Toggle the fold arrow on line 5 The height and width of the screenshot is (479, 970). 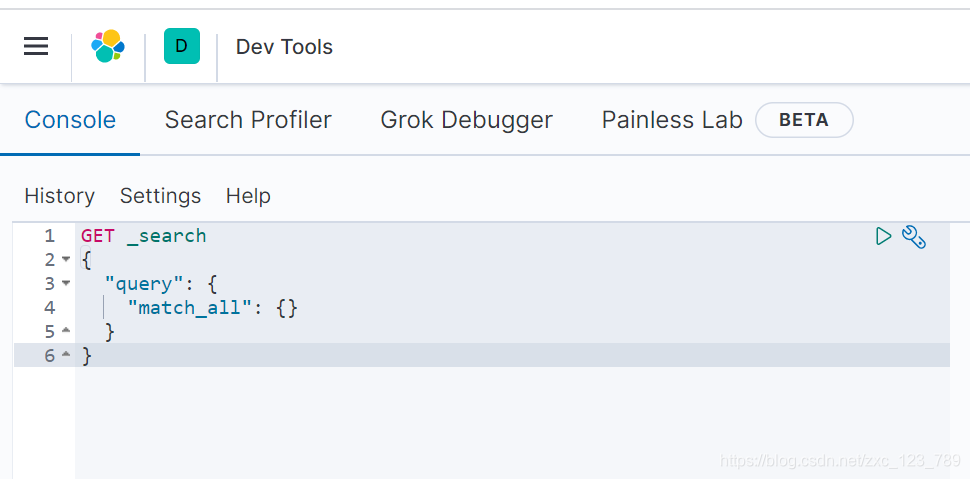[66, 332]
